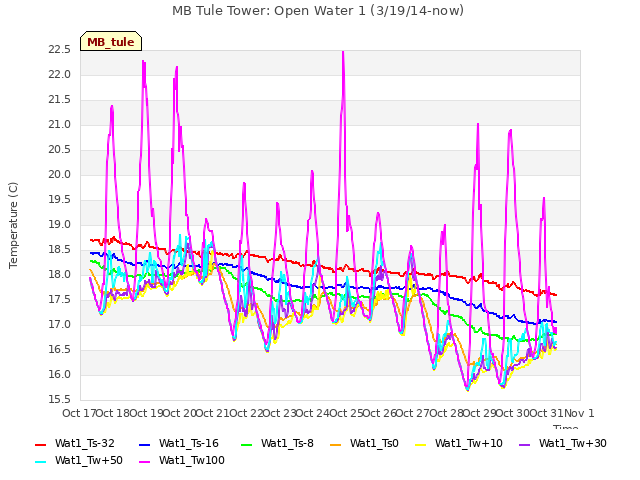Click the Oct 19 x-axis date label

point(147,413)
